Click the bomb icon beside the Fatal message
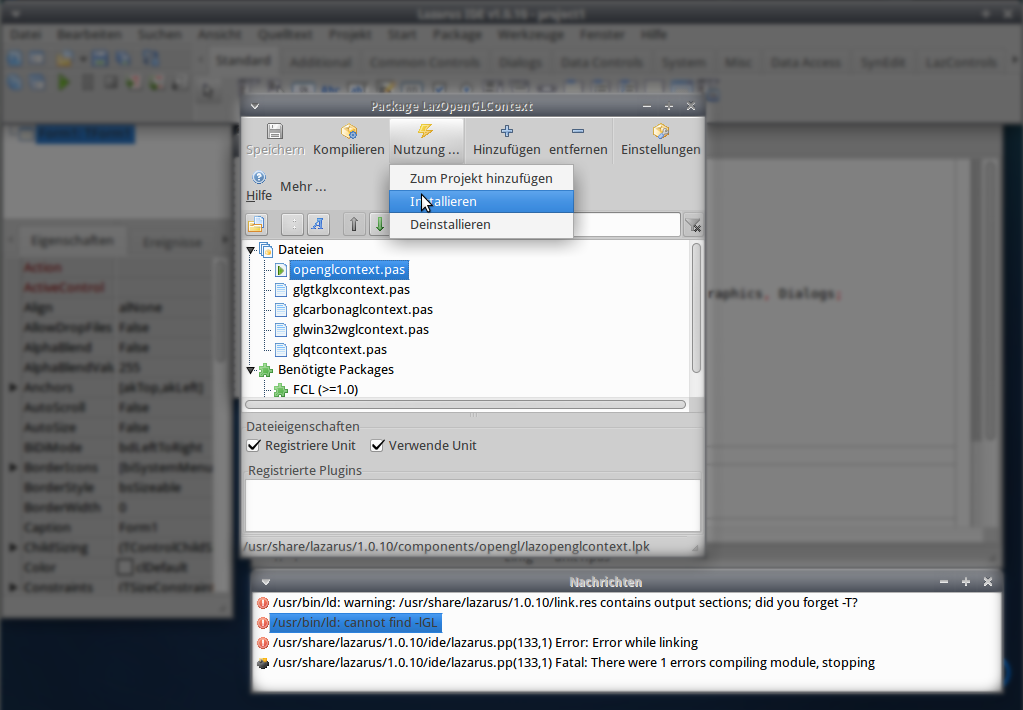Image resolution: width=1023 pixels, height=710 pixels. [x=263, y=663]
